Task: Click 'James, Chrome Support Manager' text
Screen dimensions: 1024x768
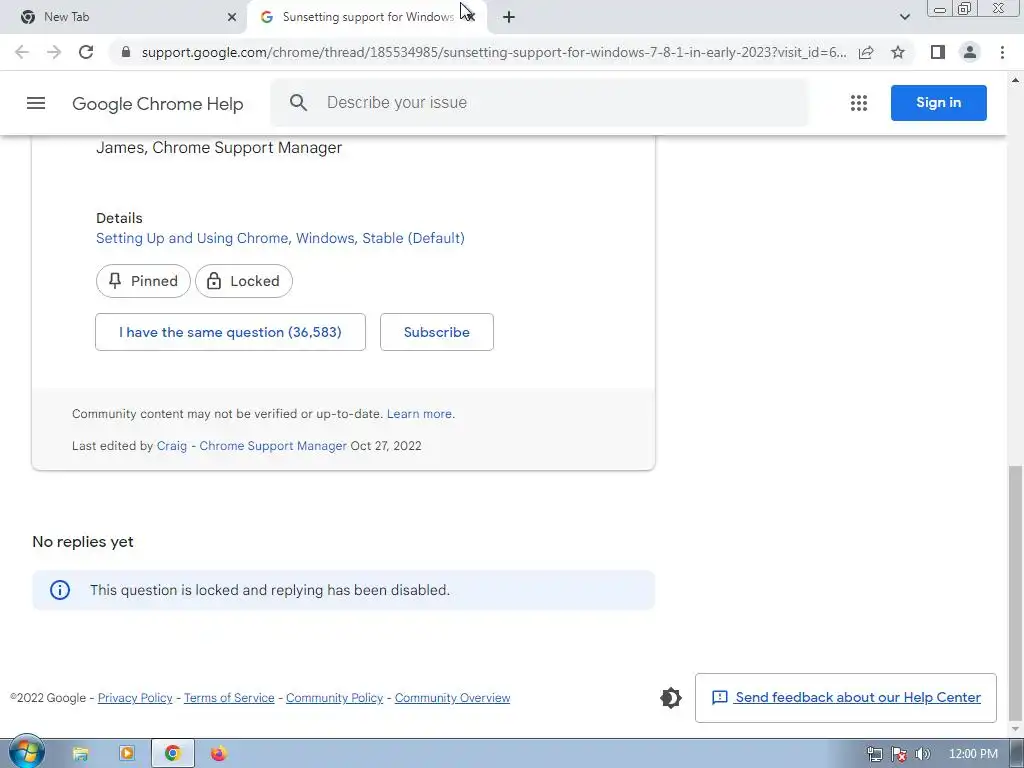Action: pyautogui.click(x=219, y=148)
